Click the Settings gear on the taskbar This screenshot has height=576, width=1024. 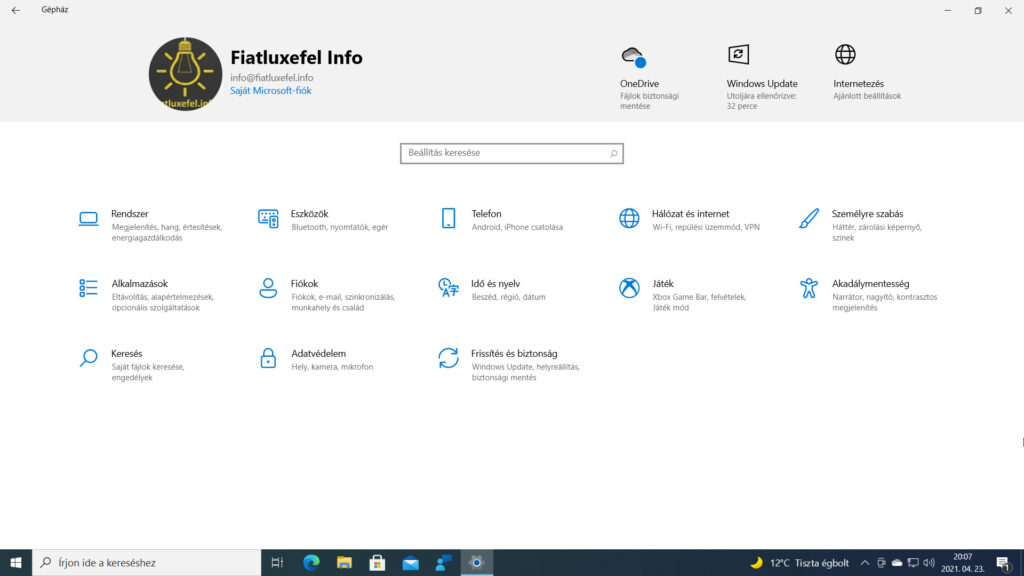click(x=477, y=562)
